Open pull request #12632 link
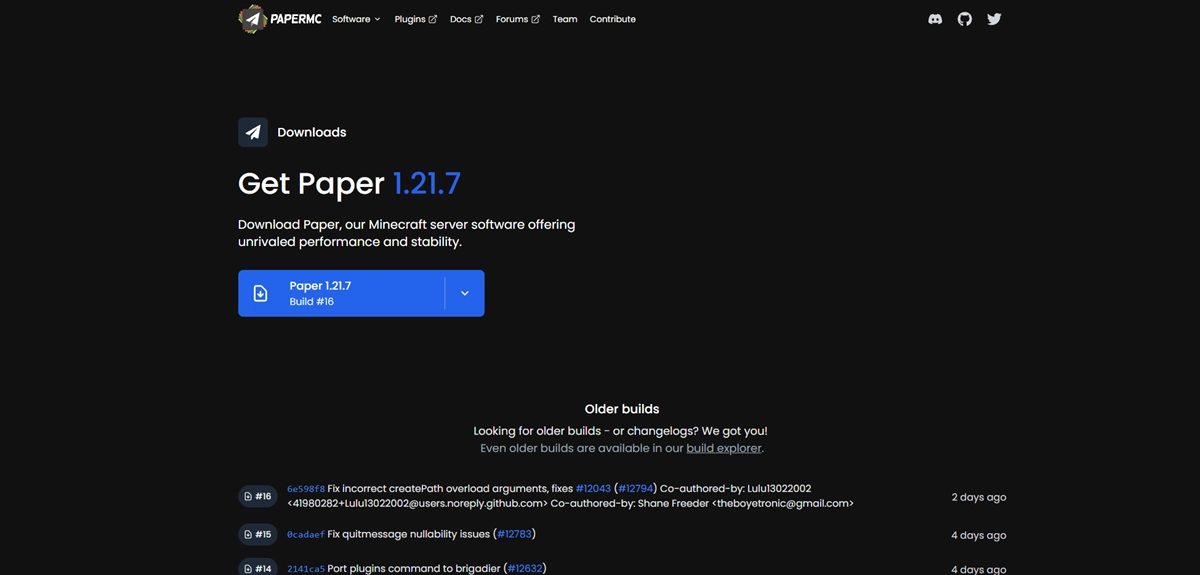This screenshot has width=1200, height=575. click(525, 568)
